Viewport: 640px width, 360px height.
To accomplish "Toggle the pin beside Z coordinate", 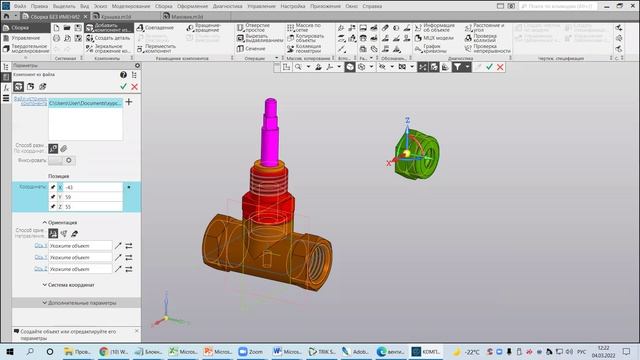I will click(x=53, y=207).
